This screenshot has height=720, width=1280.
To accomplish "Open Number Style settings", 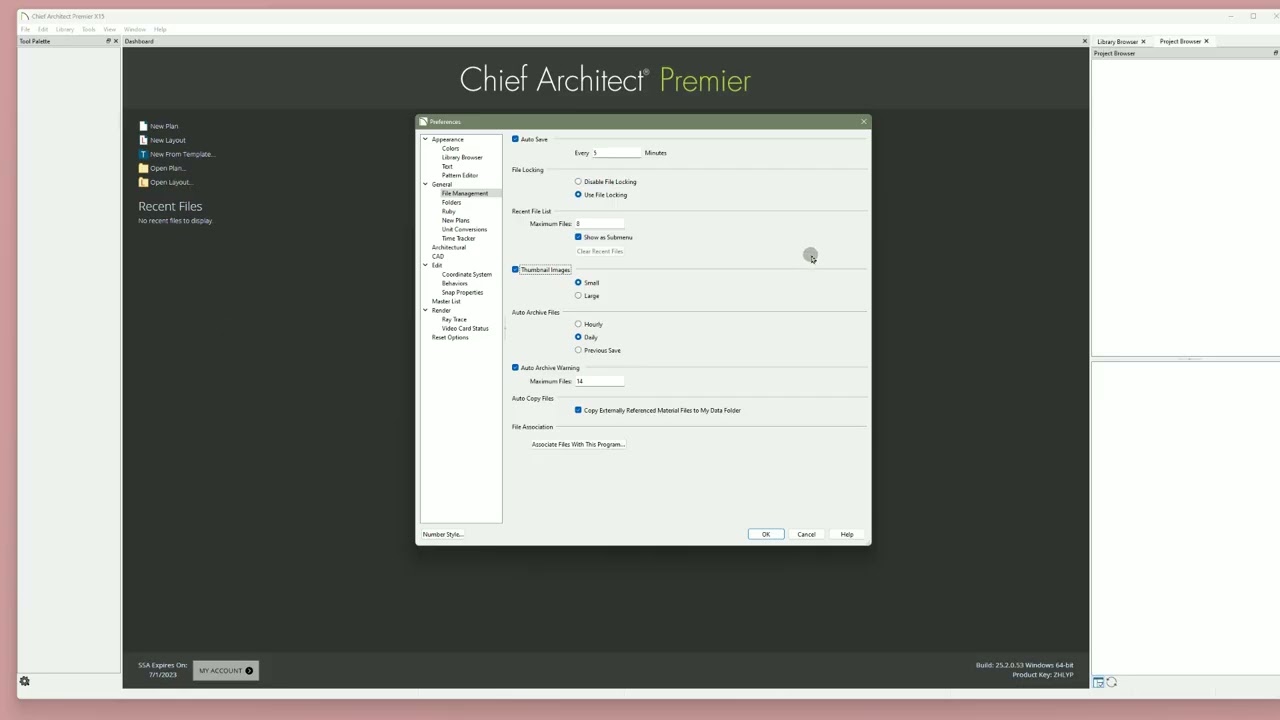I will pos(442,534).
